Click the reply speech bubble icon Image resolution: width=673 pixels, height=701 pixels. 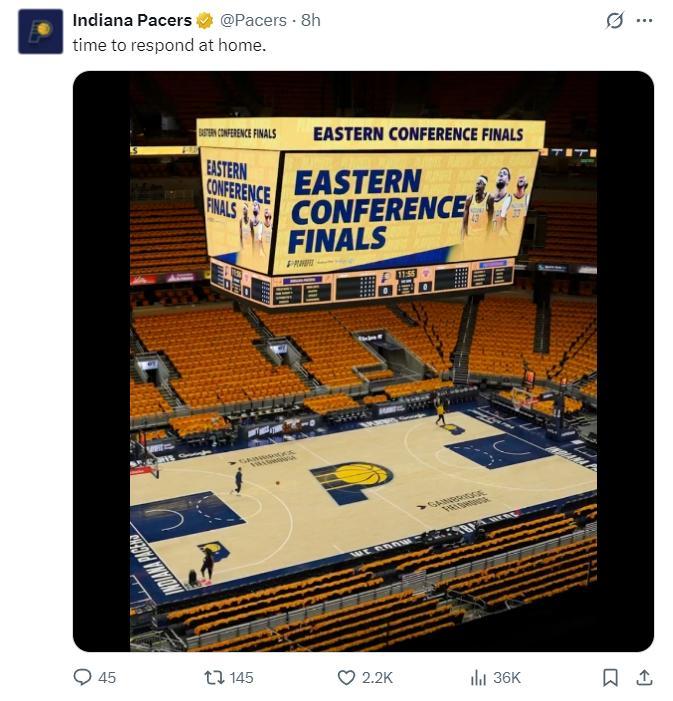(x=83, y=677)
